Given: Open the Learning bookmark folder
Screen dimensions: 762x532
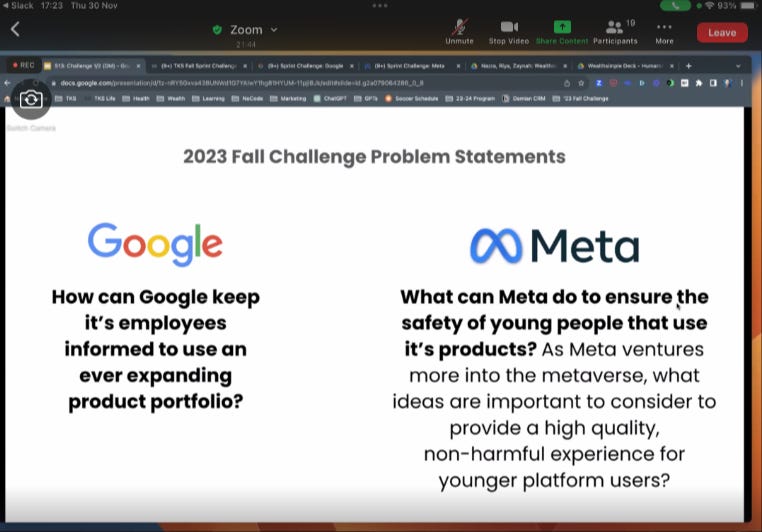Looking at the screenshot, I should [208, 99].
